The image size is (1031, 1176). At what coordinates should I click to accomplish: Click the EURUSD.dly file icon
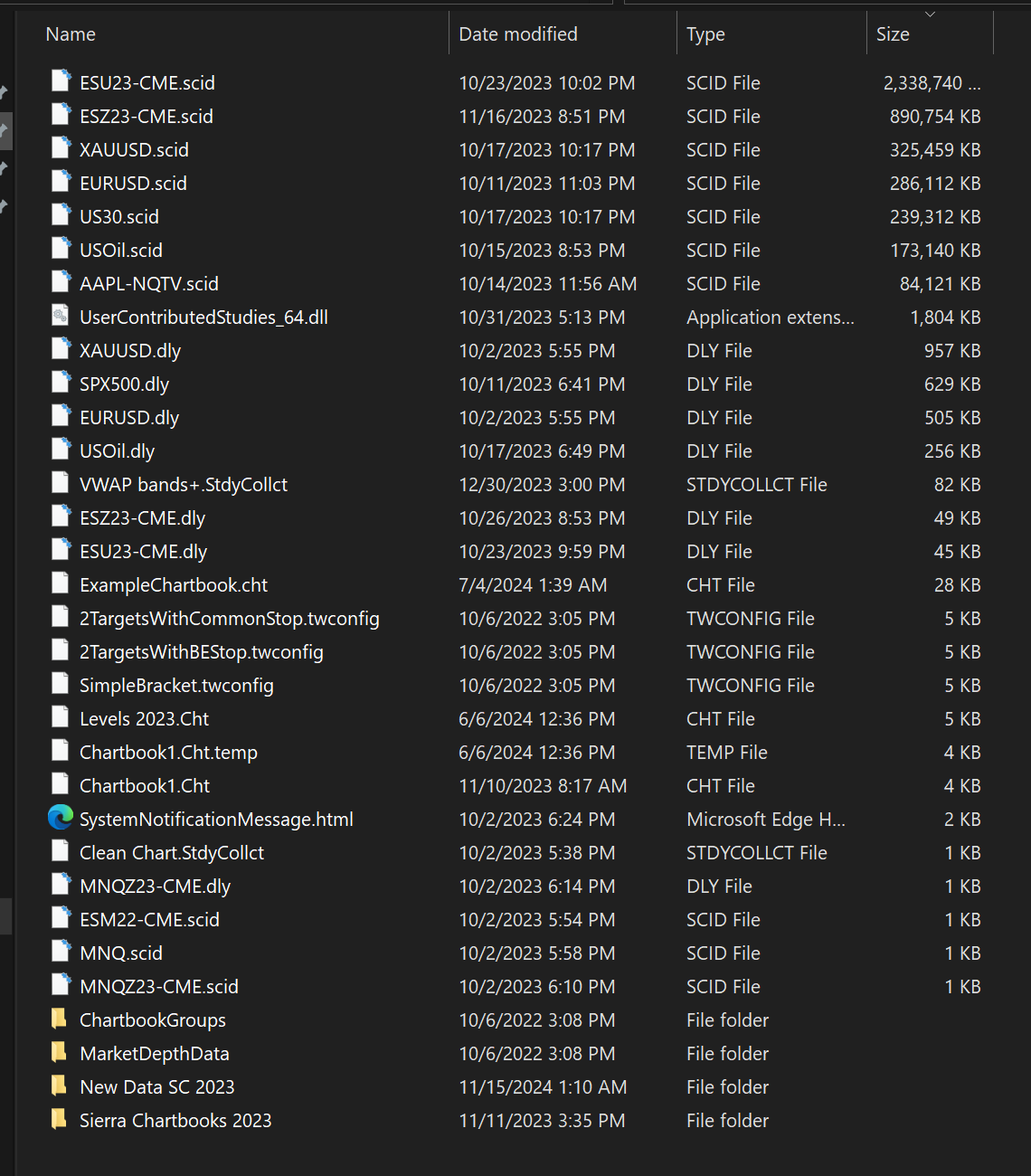tap(61, 416)
